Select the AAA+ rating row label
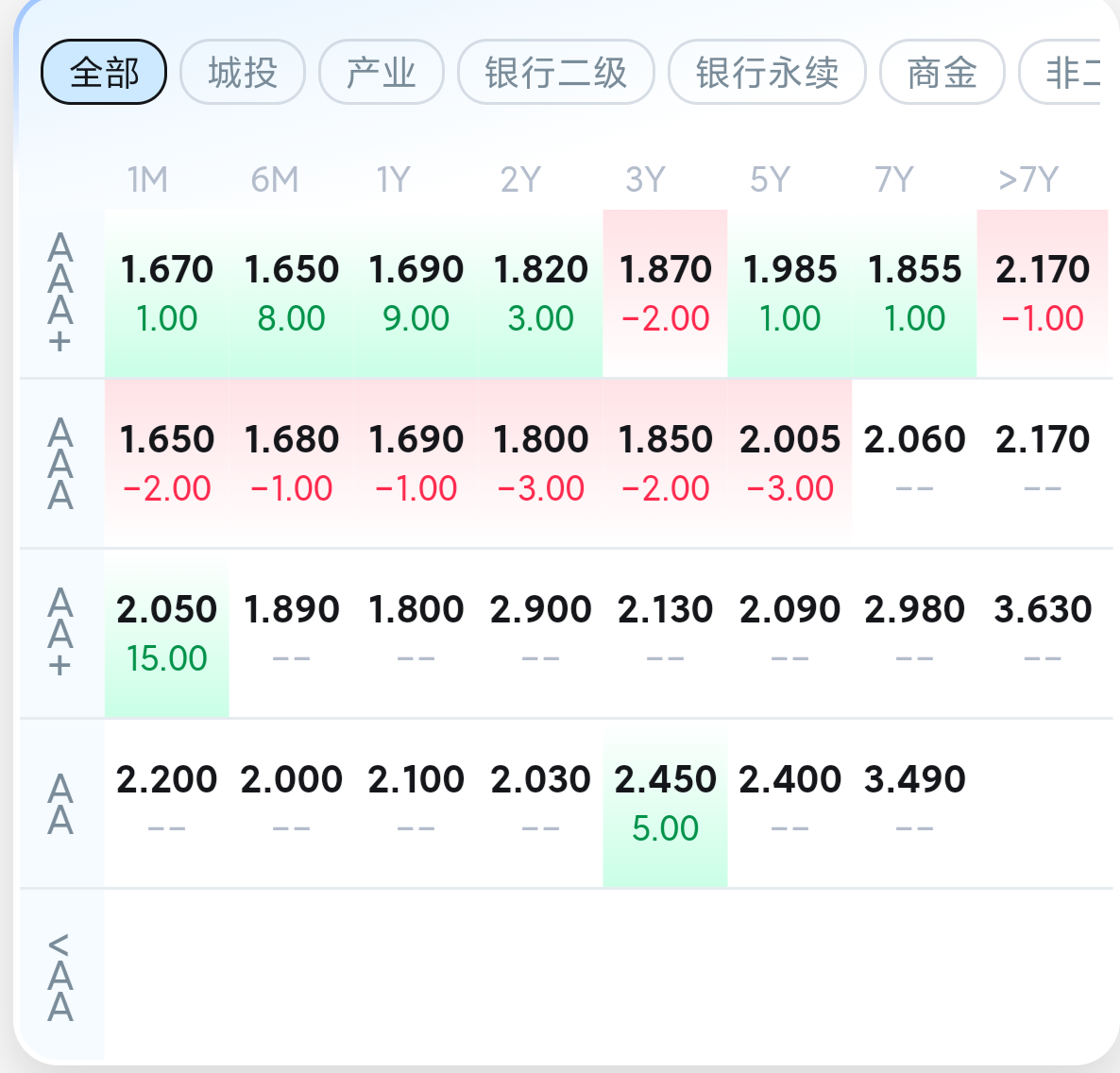The height and width of the screenshot is (1073, 1120). coord(60,293)
